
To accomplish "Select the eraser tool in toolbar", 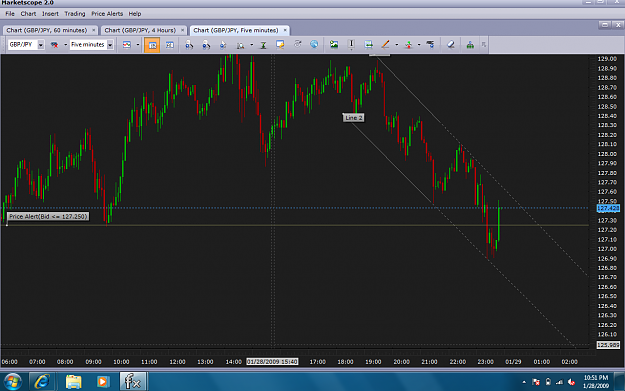I will coord(450,45).
